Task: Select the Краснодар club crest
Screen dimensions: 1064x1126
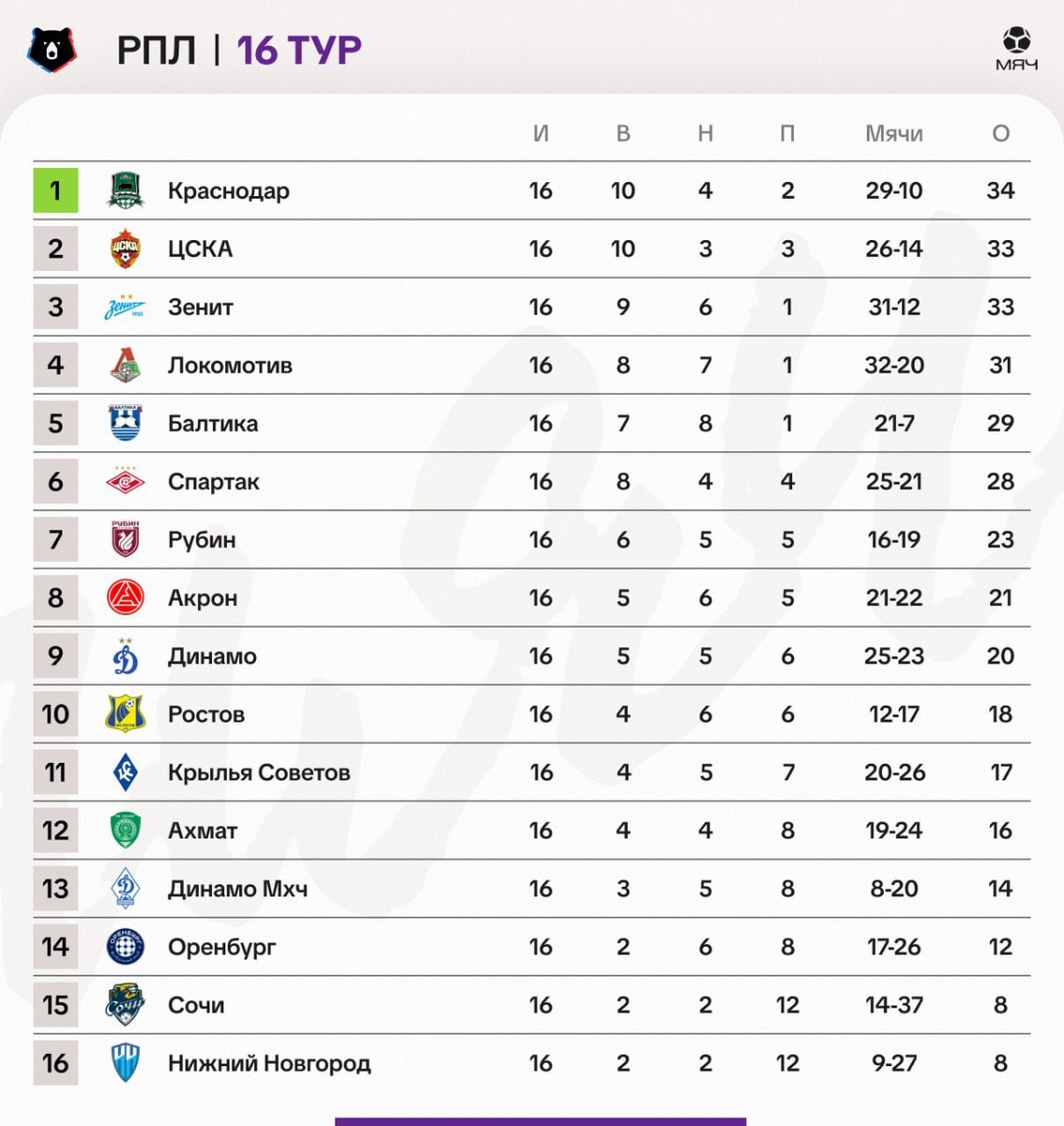Action: tap(125, 190)
